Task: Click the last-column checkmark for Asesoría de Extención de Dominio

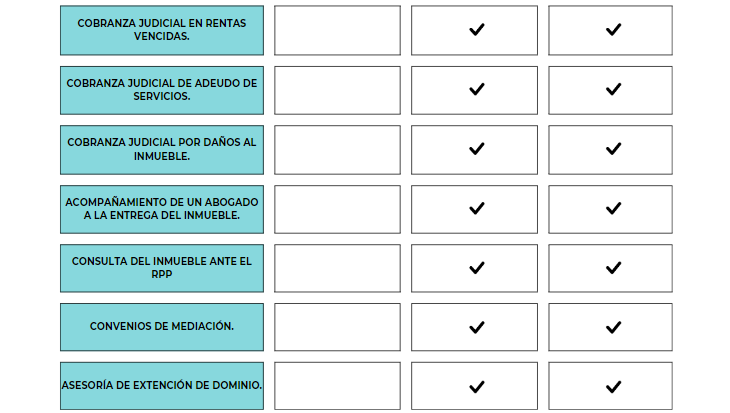Action: [613, 386]
